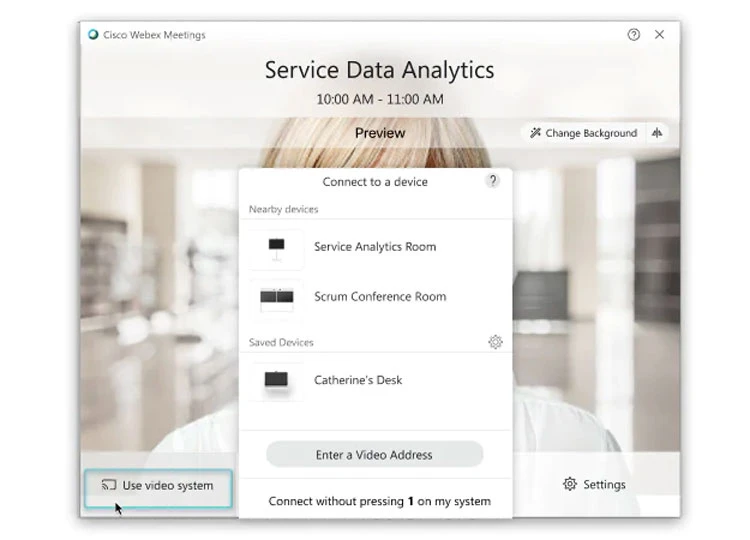Click the 10:00 AM - 11:00 AM time

pos(380,99)
